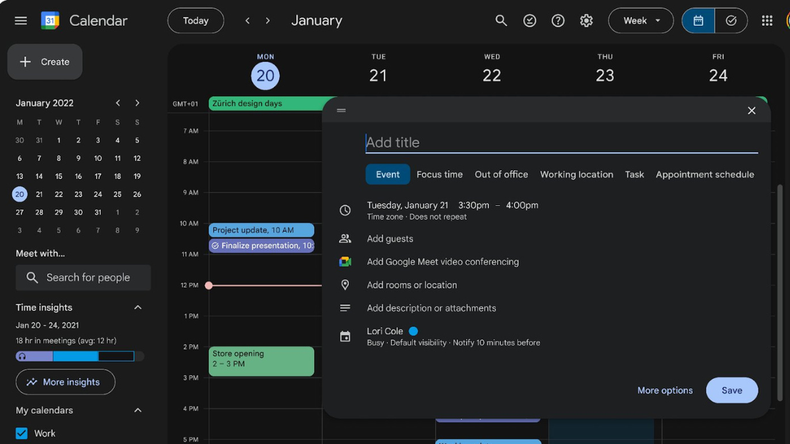Screen dimensions: 790x444
Task: Open Help question mark icon
Action: click(558, 21)
